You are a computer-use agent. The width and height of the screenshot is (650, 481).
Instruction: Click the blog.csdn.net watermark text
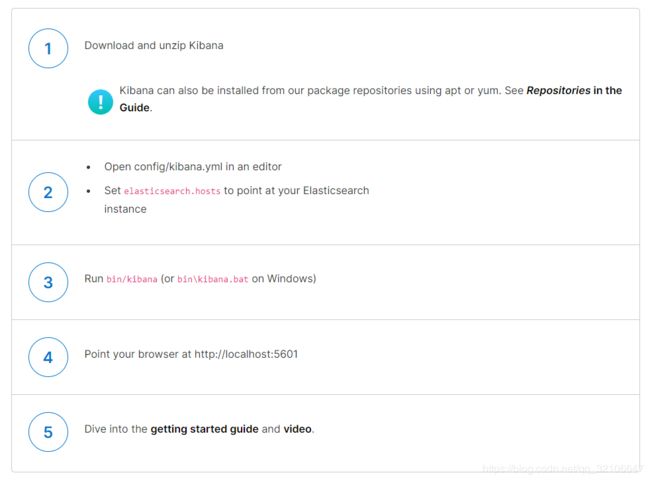(x=562, y=469)
